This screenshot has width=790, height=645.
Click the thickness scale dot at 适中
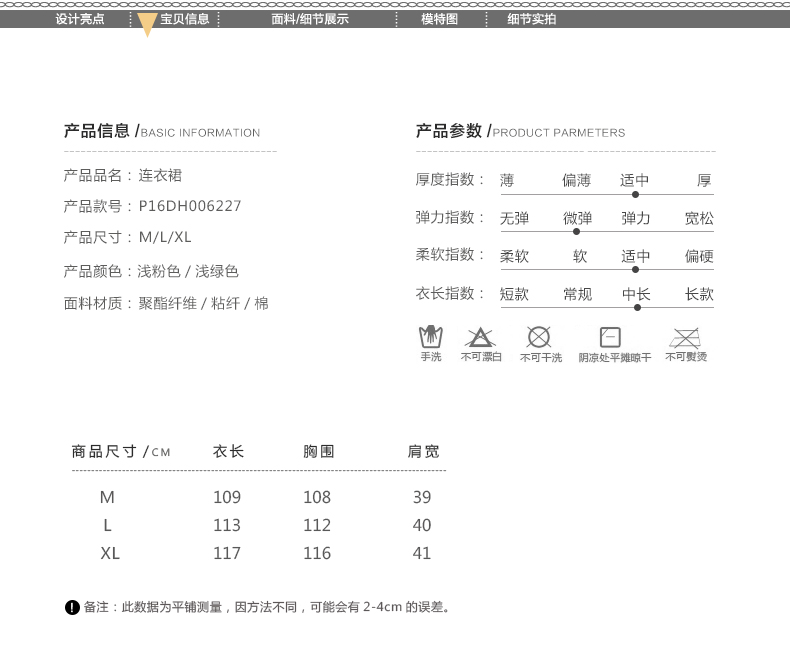pos(635,194)
